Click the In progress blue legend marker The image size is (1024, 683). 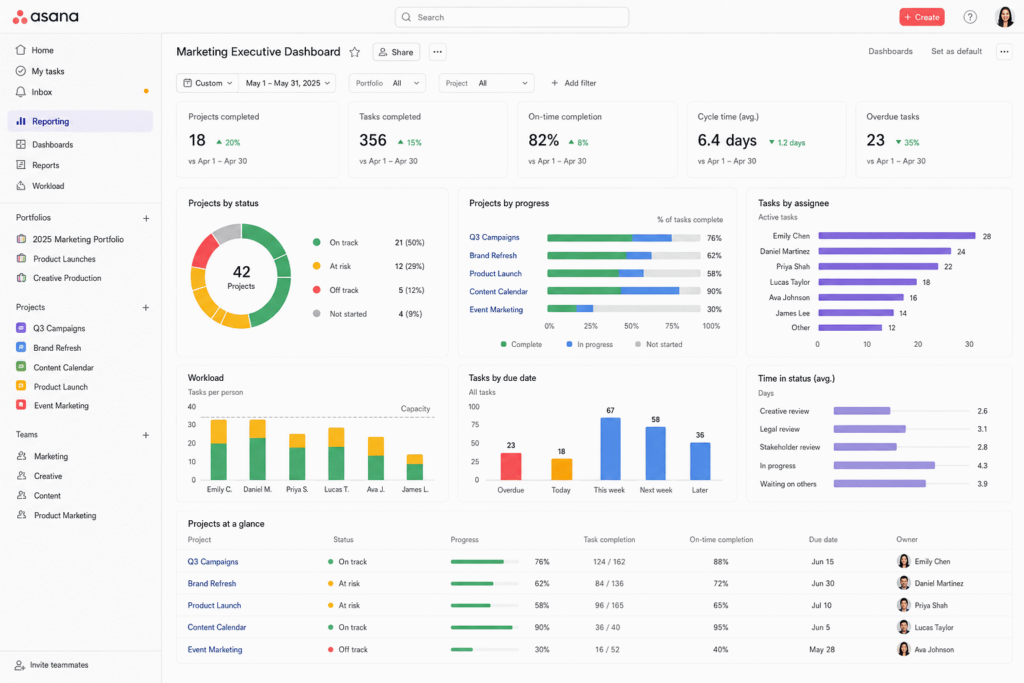tap(569, 344)
